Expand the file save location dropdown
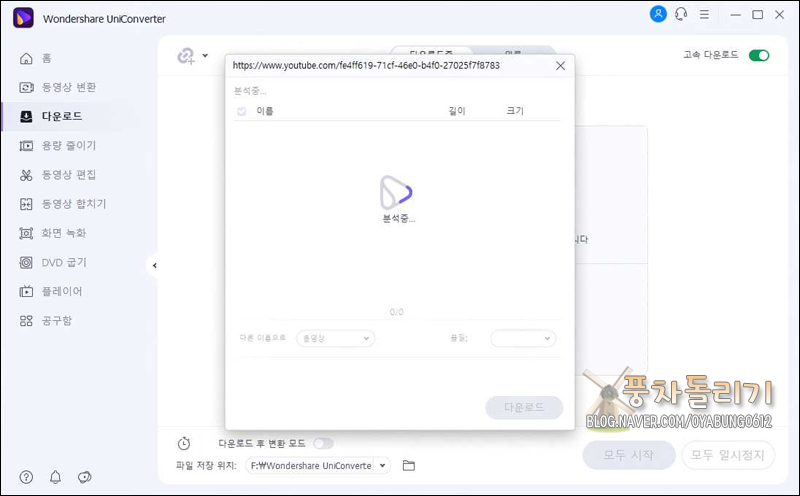The width and height of the screenshot is (800, 496). (382, 465)
